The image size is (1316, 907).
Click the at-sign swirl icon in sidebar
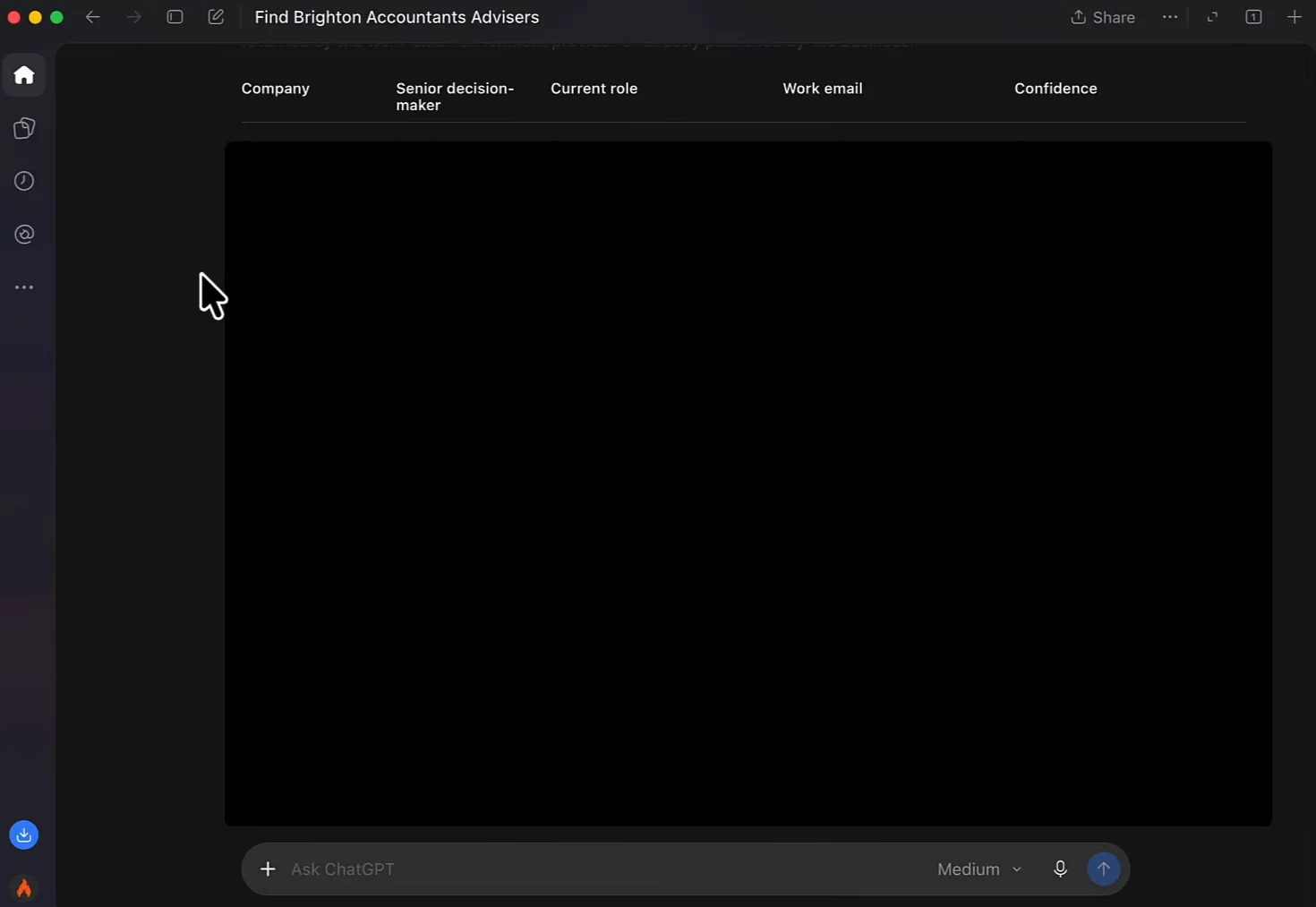24,235
